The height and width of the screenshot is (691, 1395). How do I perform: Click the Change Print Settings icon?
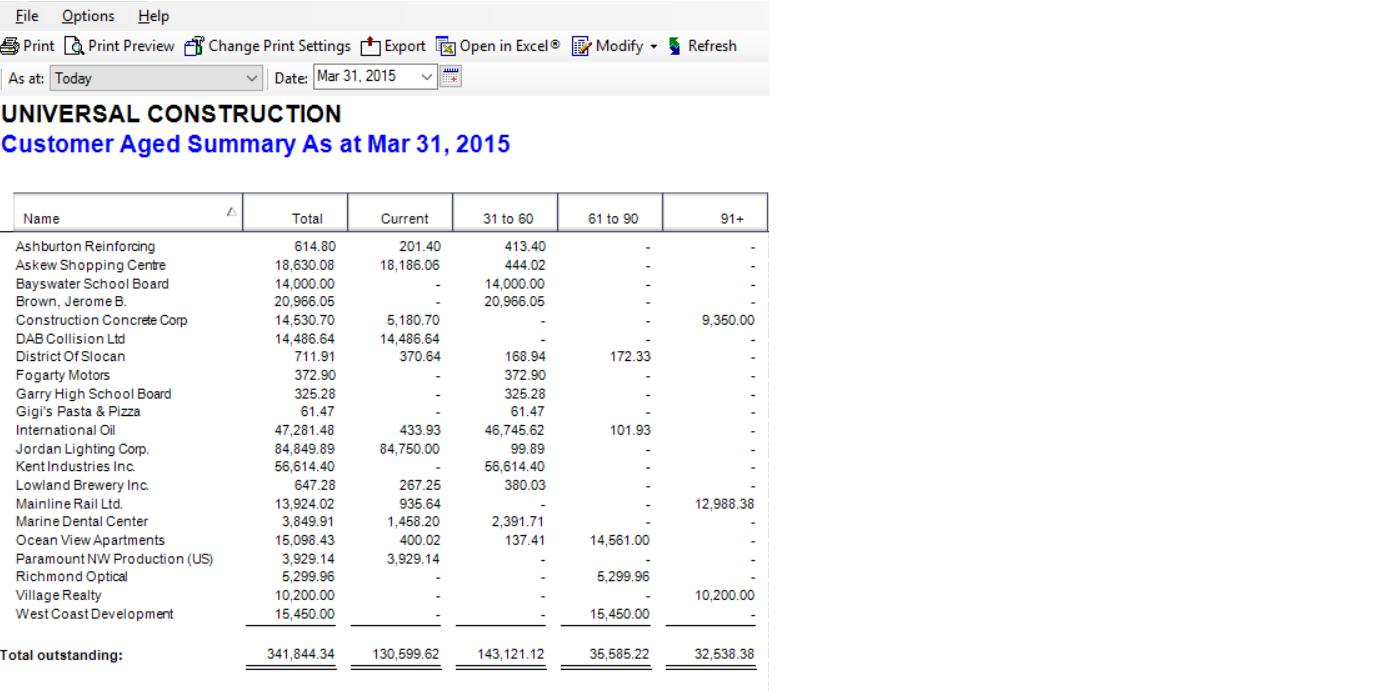pyautogui.click(x=194, y=46)
